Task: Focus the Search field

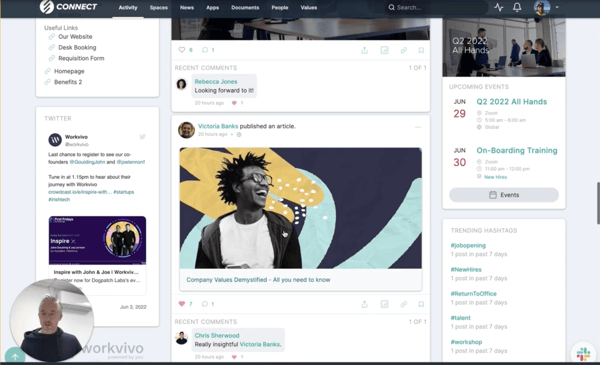Action: (436, 7)
